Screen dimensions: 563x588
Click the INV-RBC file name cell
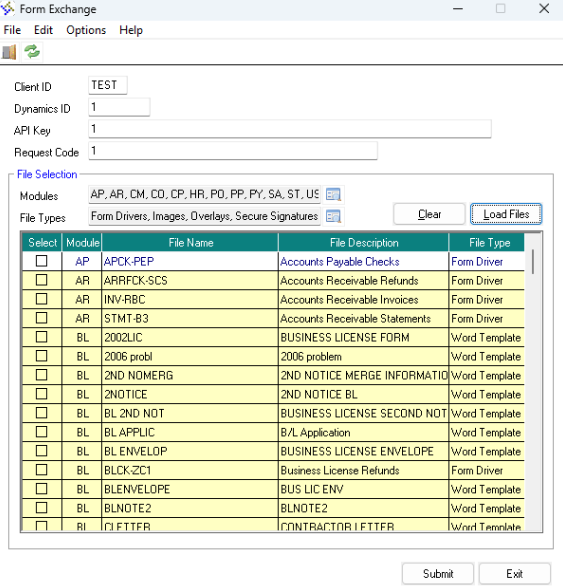pos(190,299)
